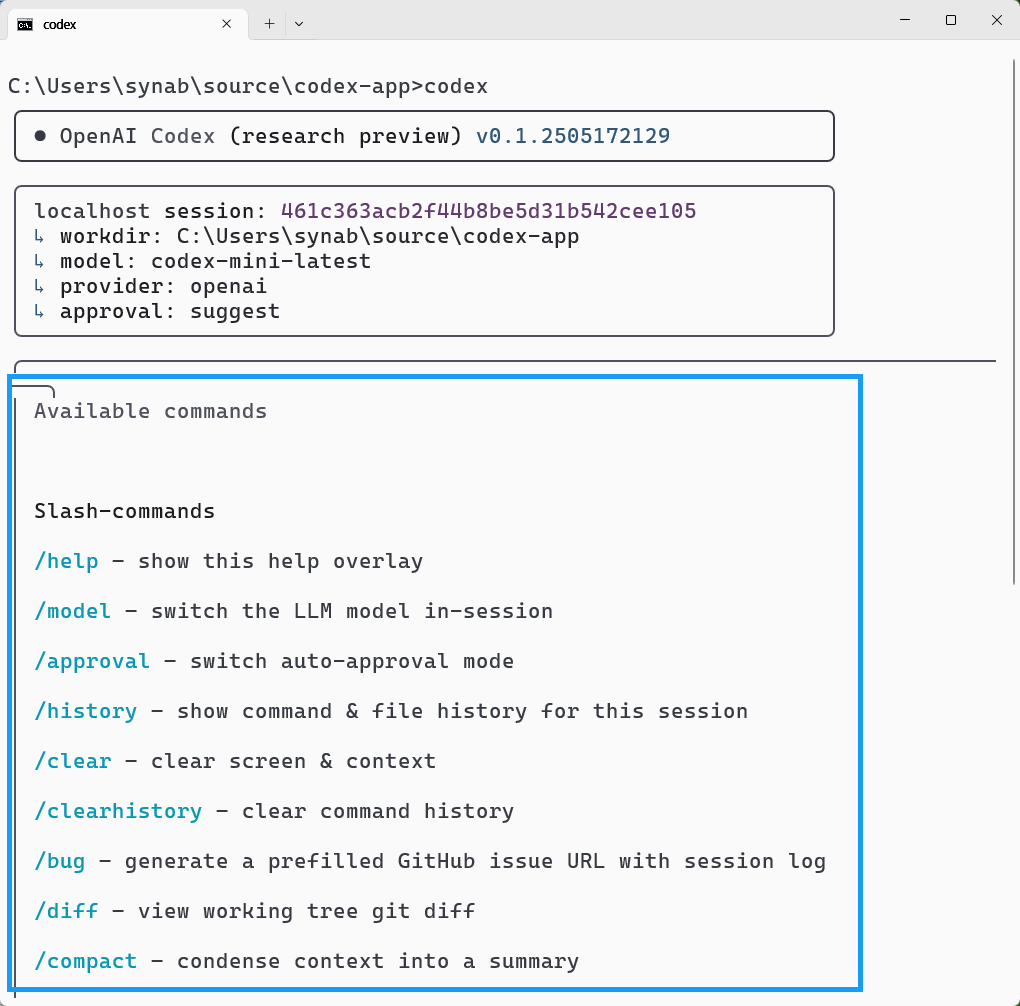The image size is (1020, 1006).
Task: Click the terminal icon on the codex tab
Action: 25,25
